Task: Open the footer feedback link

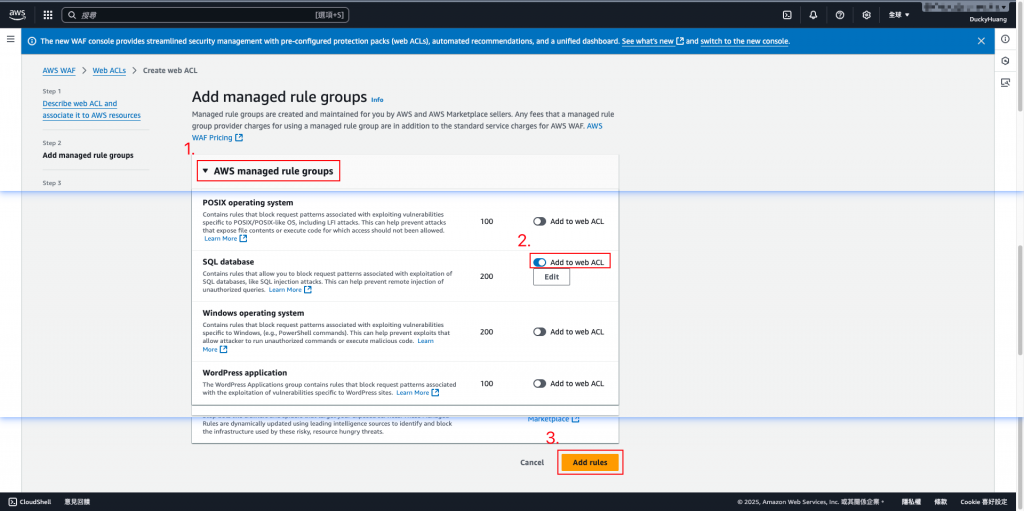Action: 77,502
